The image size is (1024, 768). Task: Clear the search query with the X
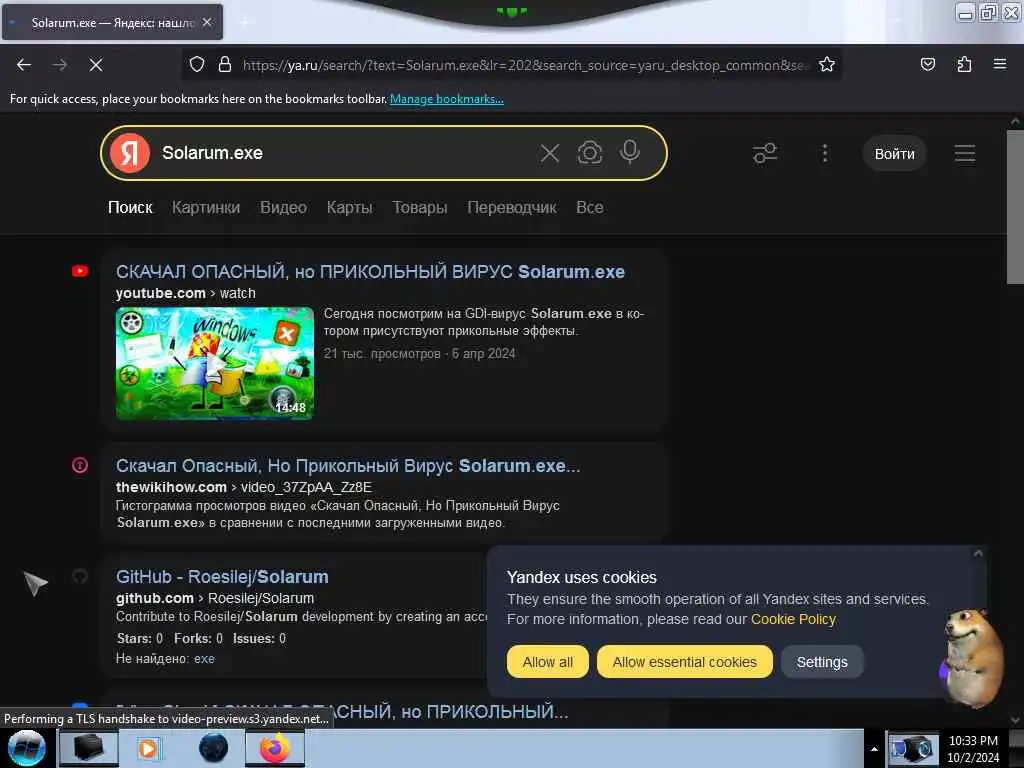point(550,153)
